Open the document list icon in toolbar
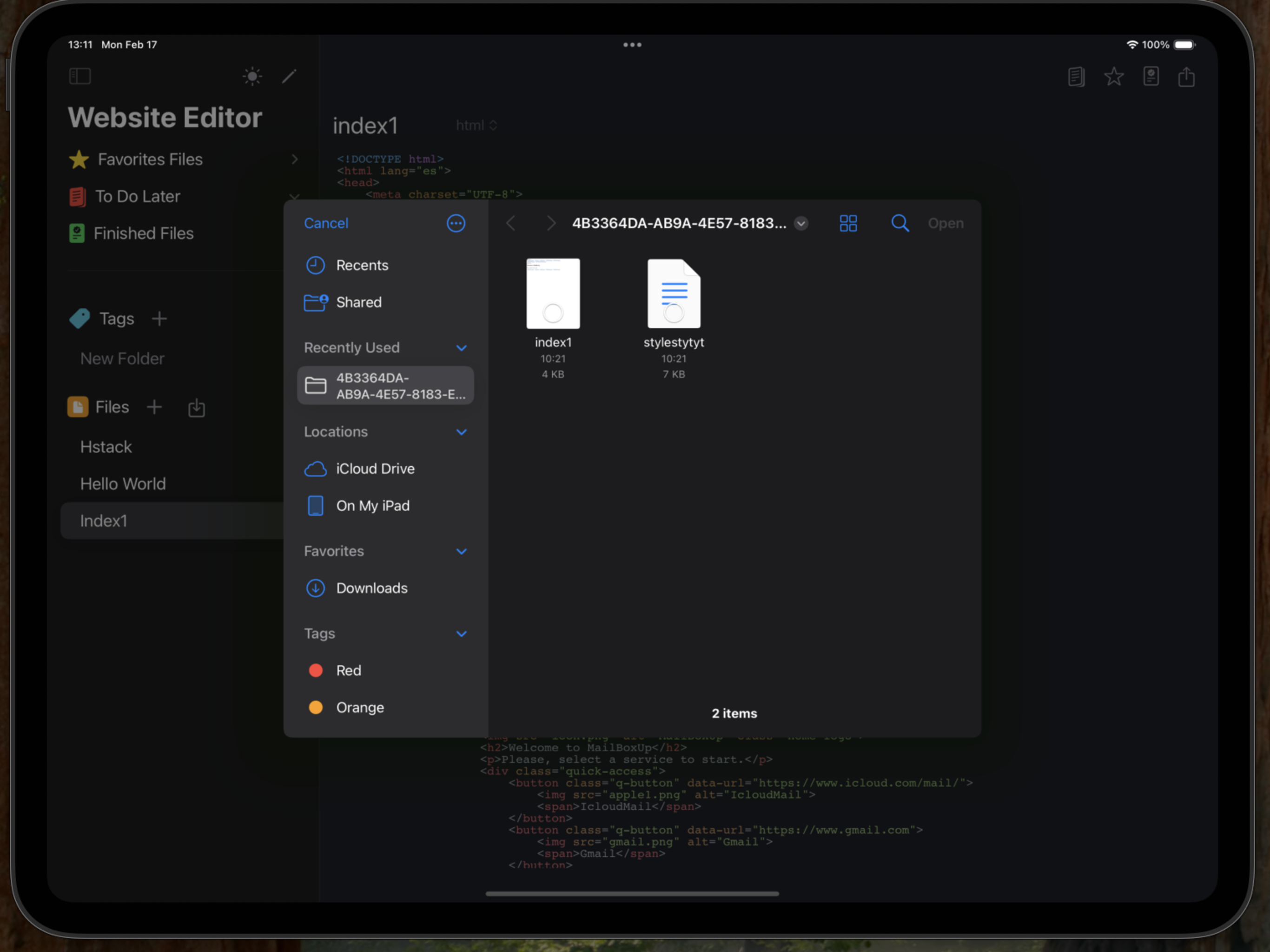 coord(1076,76)
